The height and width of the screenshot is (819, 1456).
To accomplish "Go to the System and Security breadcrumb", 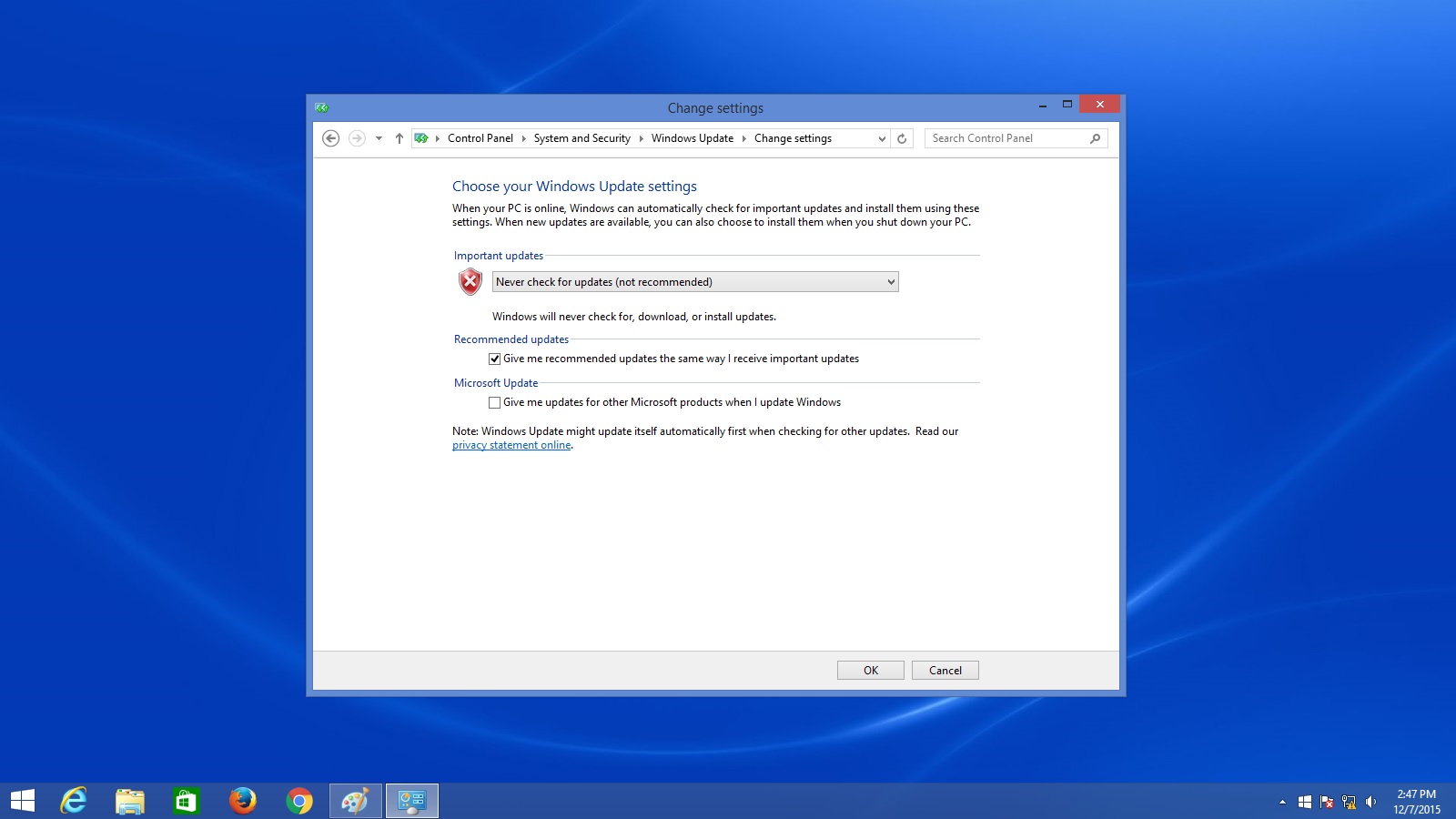I will [x=582, y=138].
